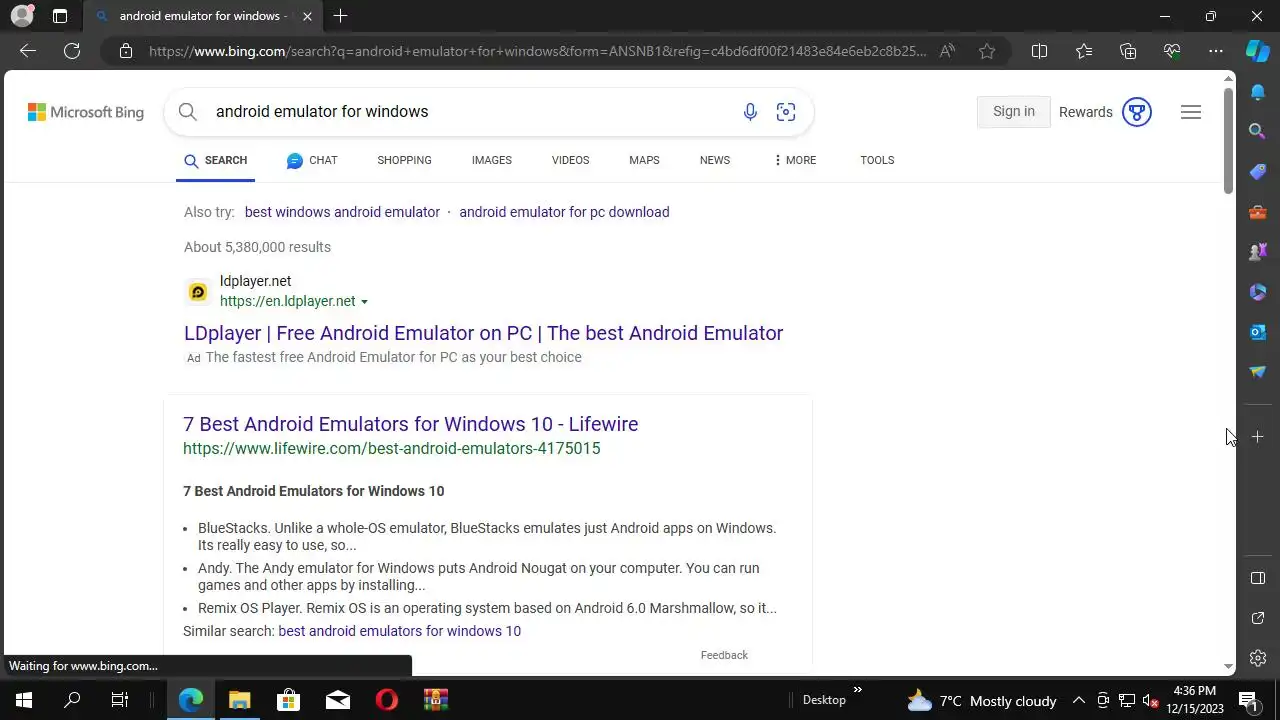Viewport: 1280px width, 720px height.
Task: Switch to the Videos tab
Action: pyautogui.click(x=570, y=160)
